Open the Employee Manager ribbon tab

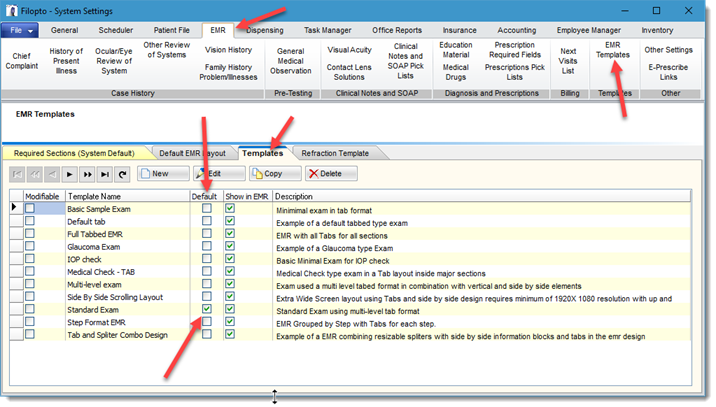[x=589, y=30]
